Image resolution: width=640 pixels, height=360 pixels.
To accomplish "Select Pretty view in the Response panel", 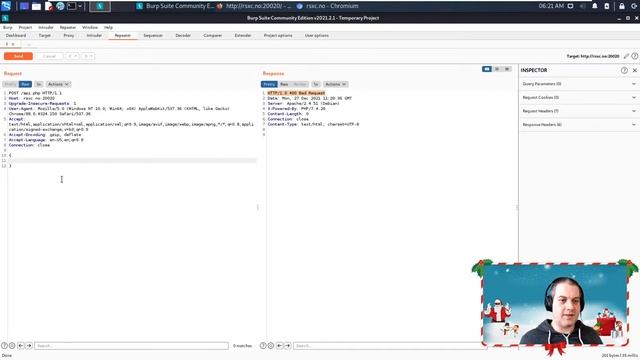I will pyautogui.click(x=269, y=84).
